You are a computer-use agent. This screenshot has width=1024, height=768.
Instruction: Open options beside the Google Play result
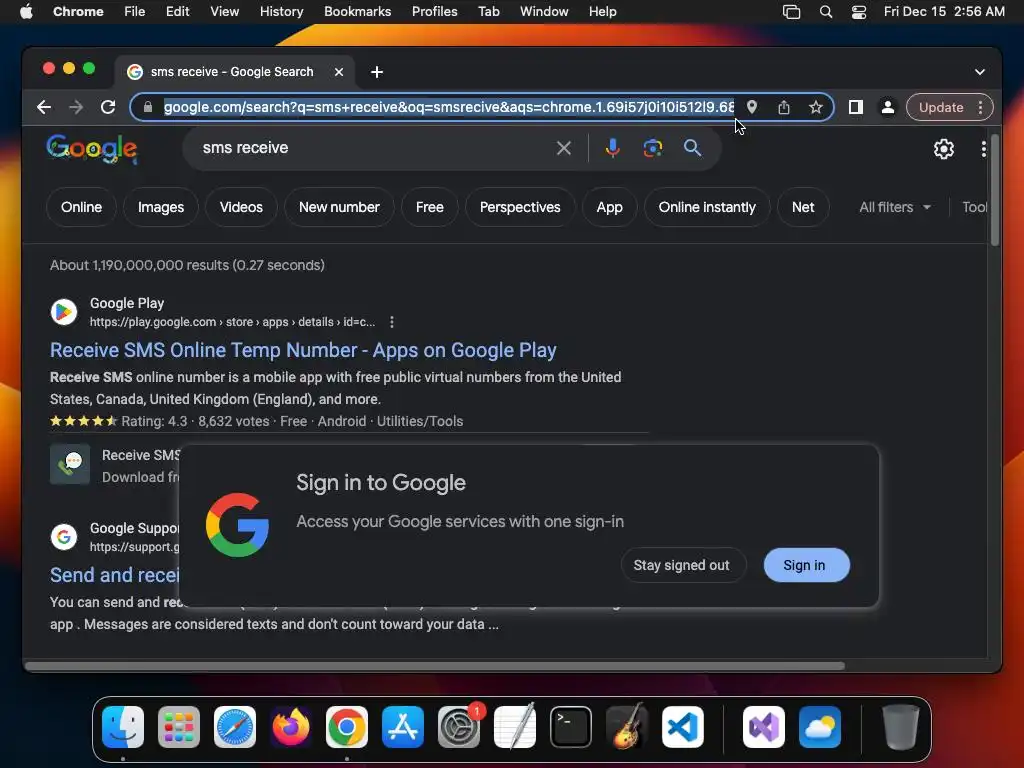pos(391,322)
